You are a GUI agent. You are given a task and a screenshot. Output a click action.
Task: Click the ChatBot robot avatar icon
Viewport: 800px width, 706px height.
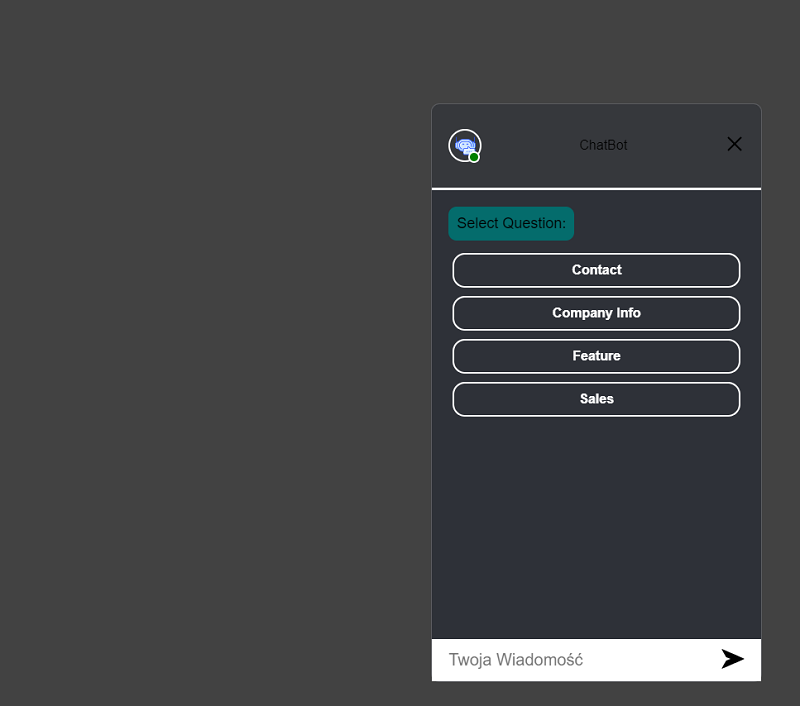click(x=465, y=145)
